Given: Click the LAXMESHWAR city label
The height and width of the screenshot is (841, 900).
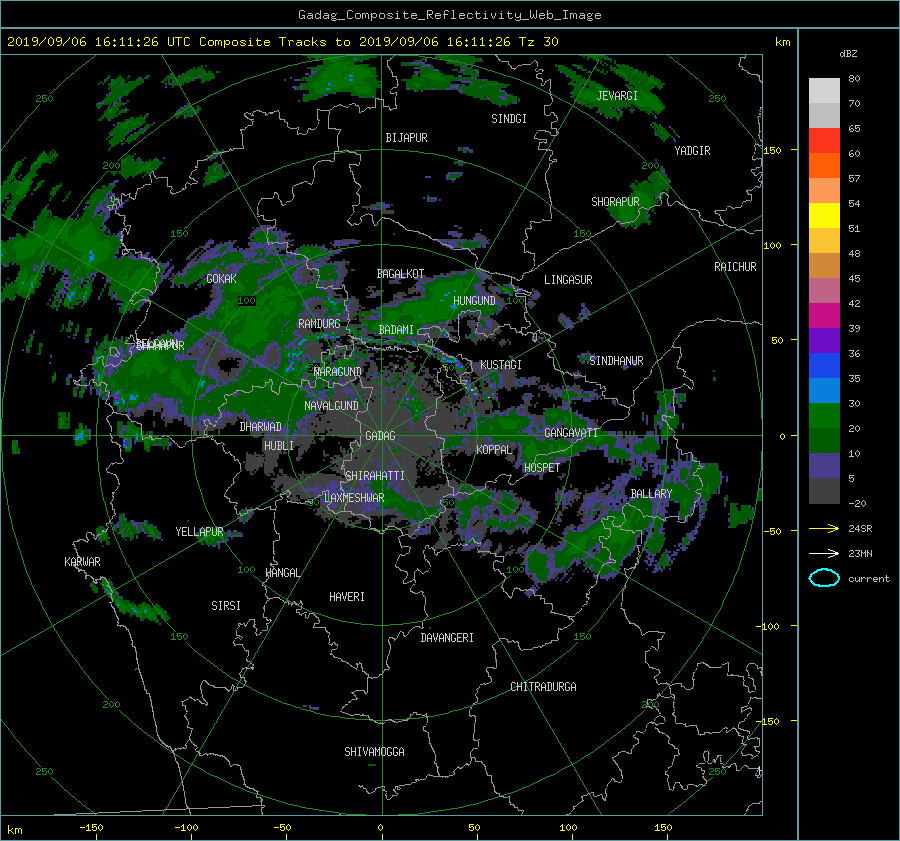Looking at the screenshot, I should click(x=354, y=498).
